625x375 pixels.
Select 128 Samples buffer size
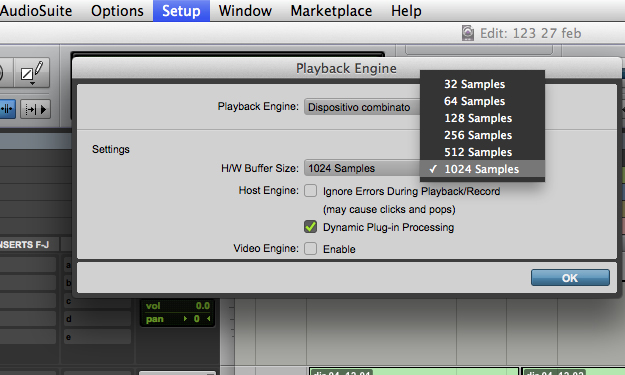tap(482, 118)
